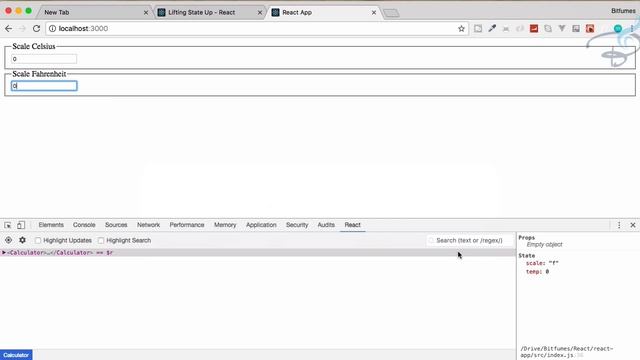
Task: Activate the DevTools inspect element tool
Action: click(8, 225)
